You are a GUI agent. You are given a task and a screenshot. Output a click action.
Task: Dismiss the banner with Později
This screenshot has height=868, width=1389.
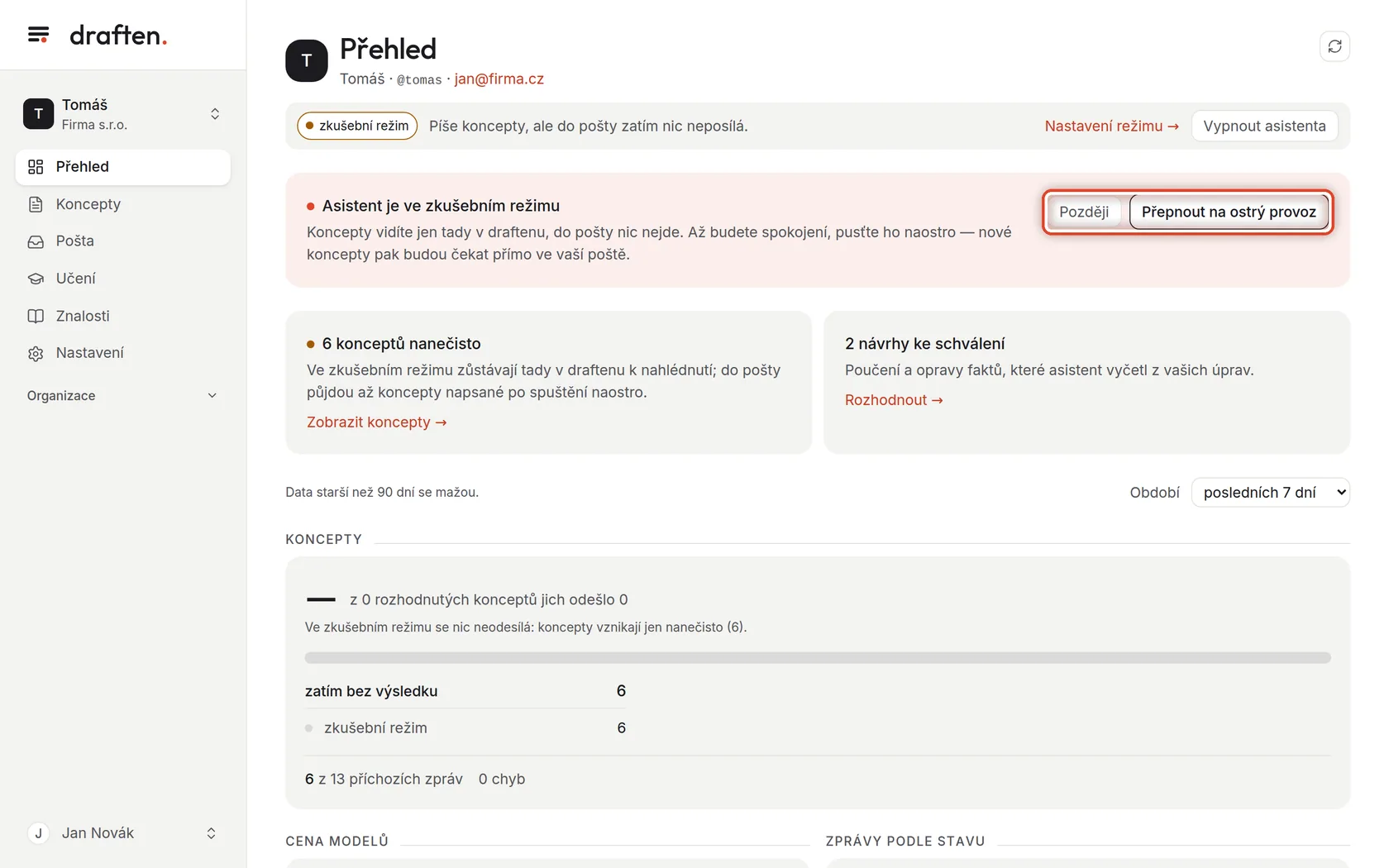[1084, 212]
